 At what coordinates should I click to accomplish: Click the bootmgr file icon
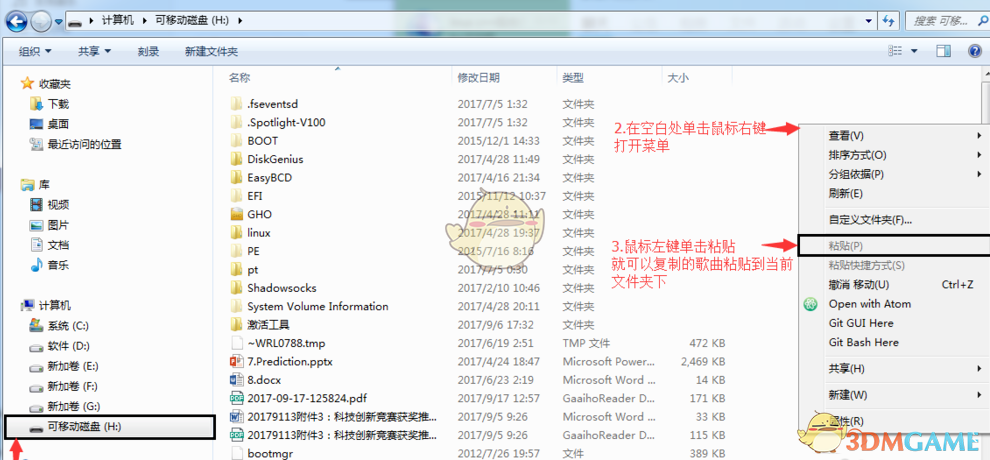[237, 453]
